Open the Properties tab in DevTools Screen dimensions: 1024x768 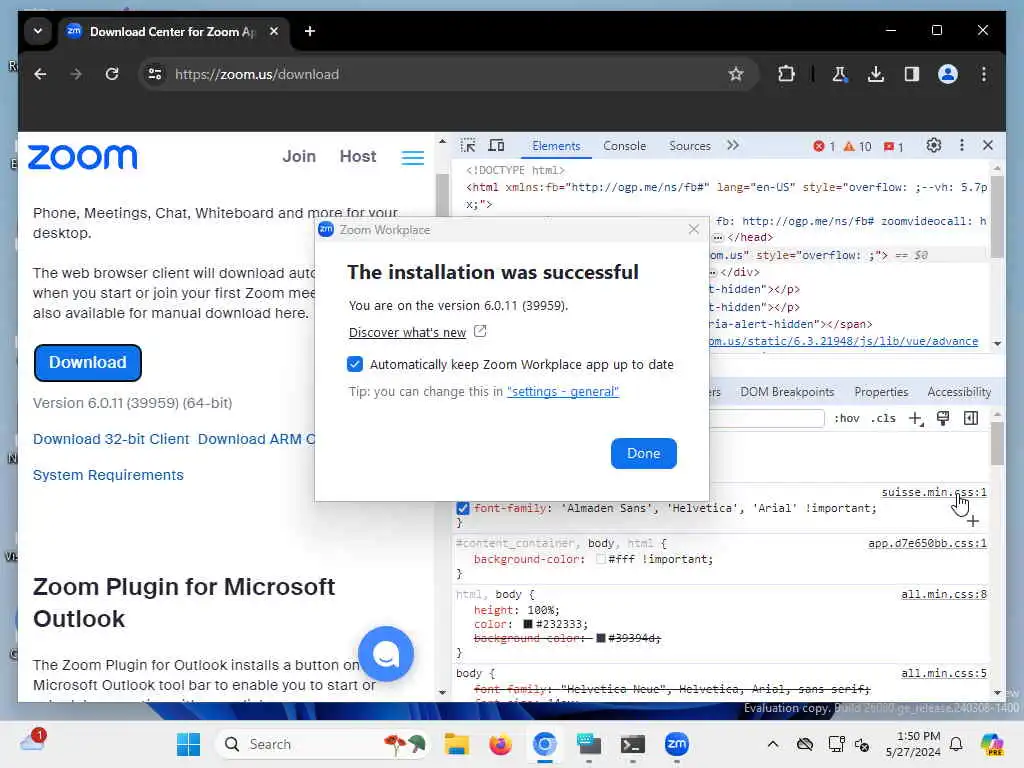pos(881,392)
